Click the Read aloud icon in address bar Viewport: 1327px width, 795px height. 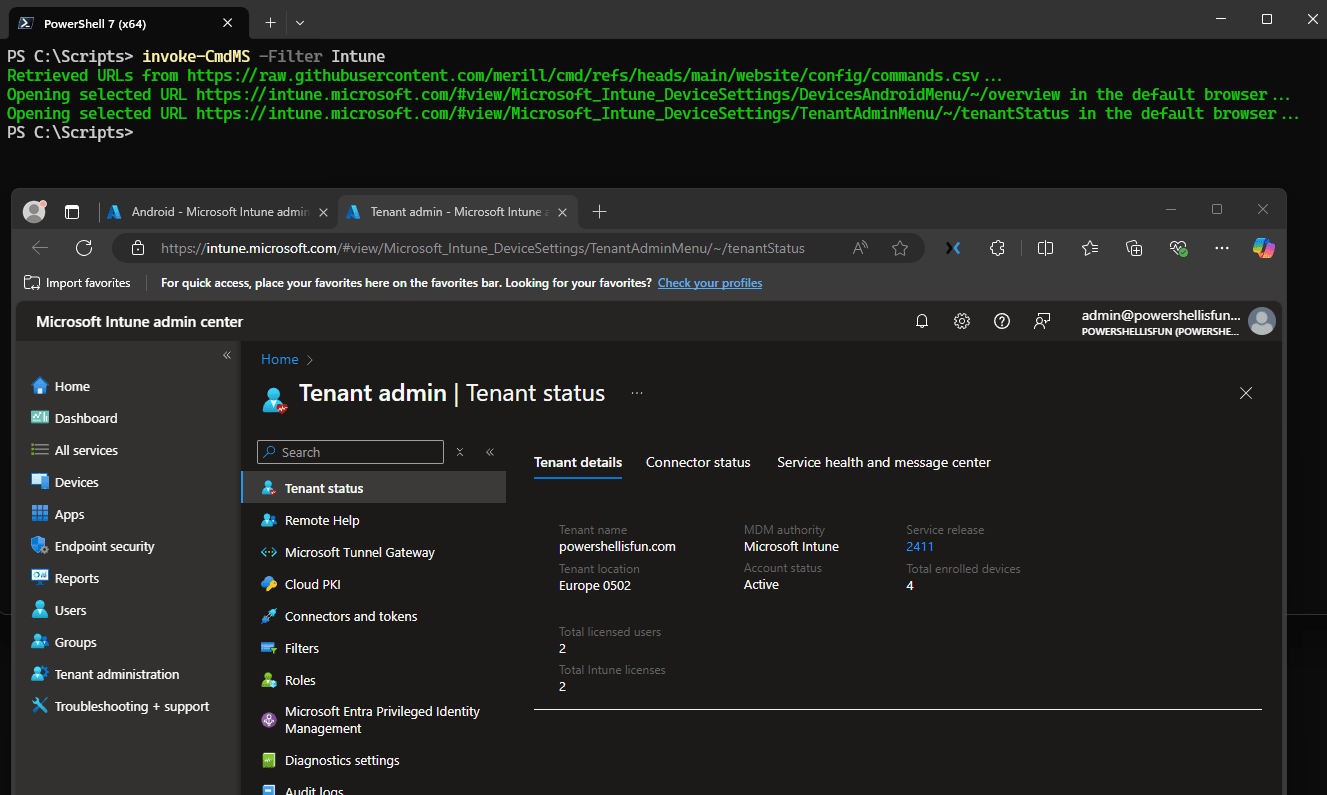click(860, 248)
